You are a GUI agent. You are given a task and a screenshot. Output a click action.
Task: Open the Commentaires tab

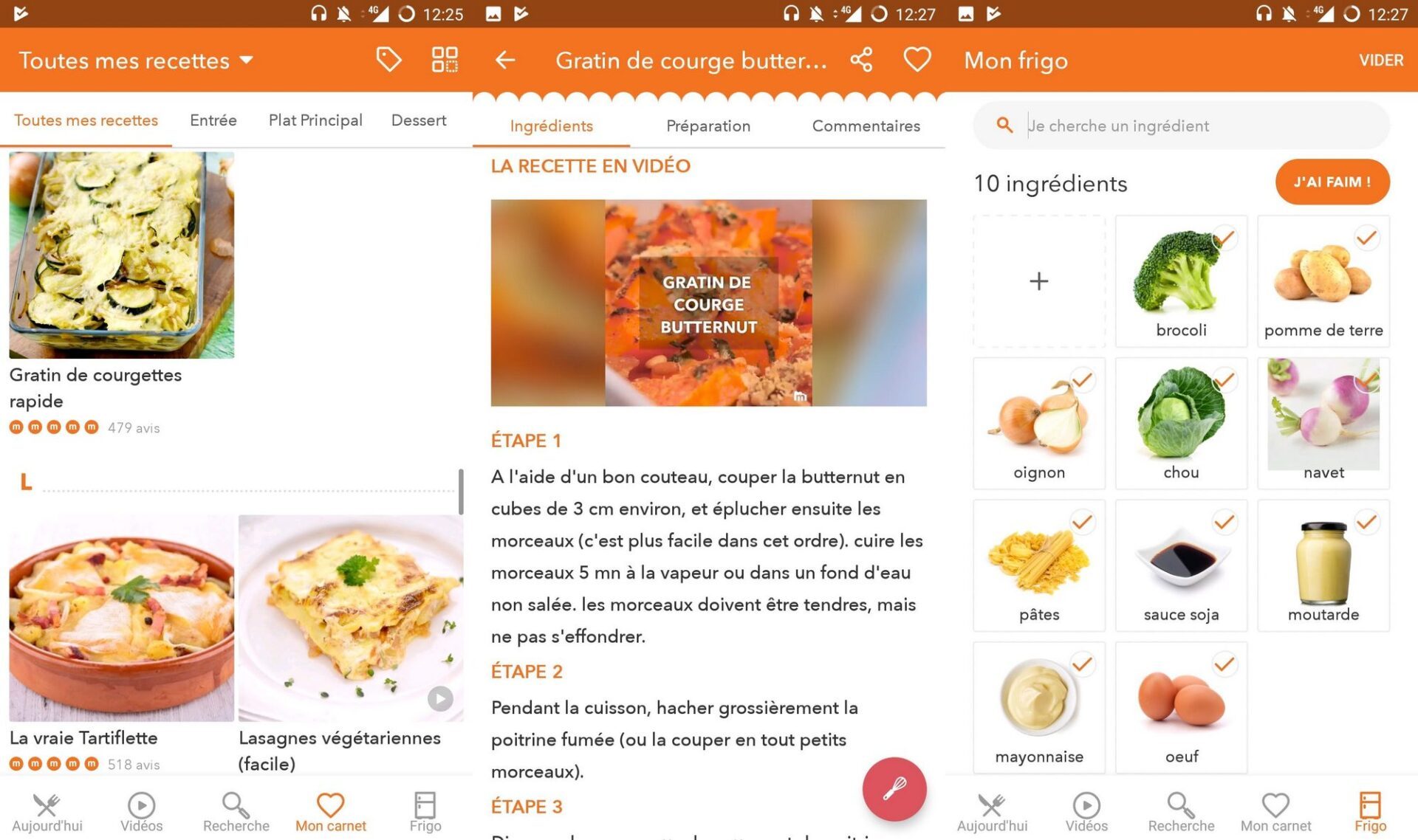[x=866, y=126]
